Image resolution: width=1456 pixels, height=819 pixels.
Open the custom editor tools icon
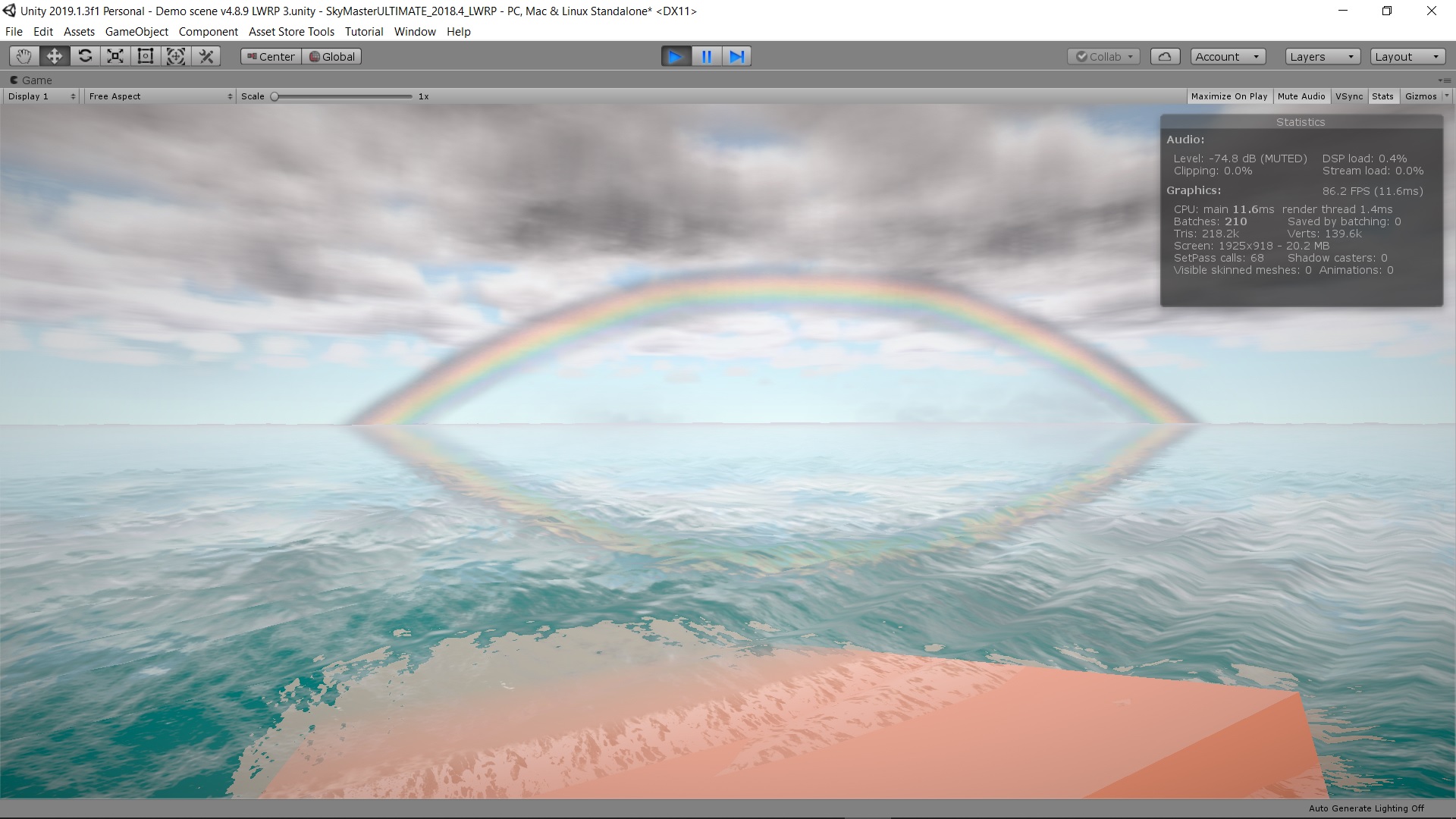click(206, 55)
